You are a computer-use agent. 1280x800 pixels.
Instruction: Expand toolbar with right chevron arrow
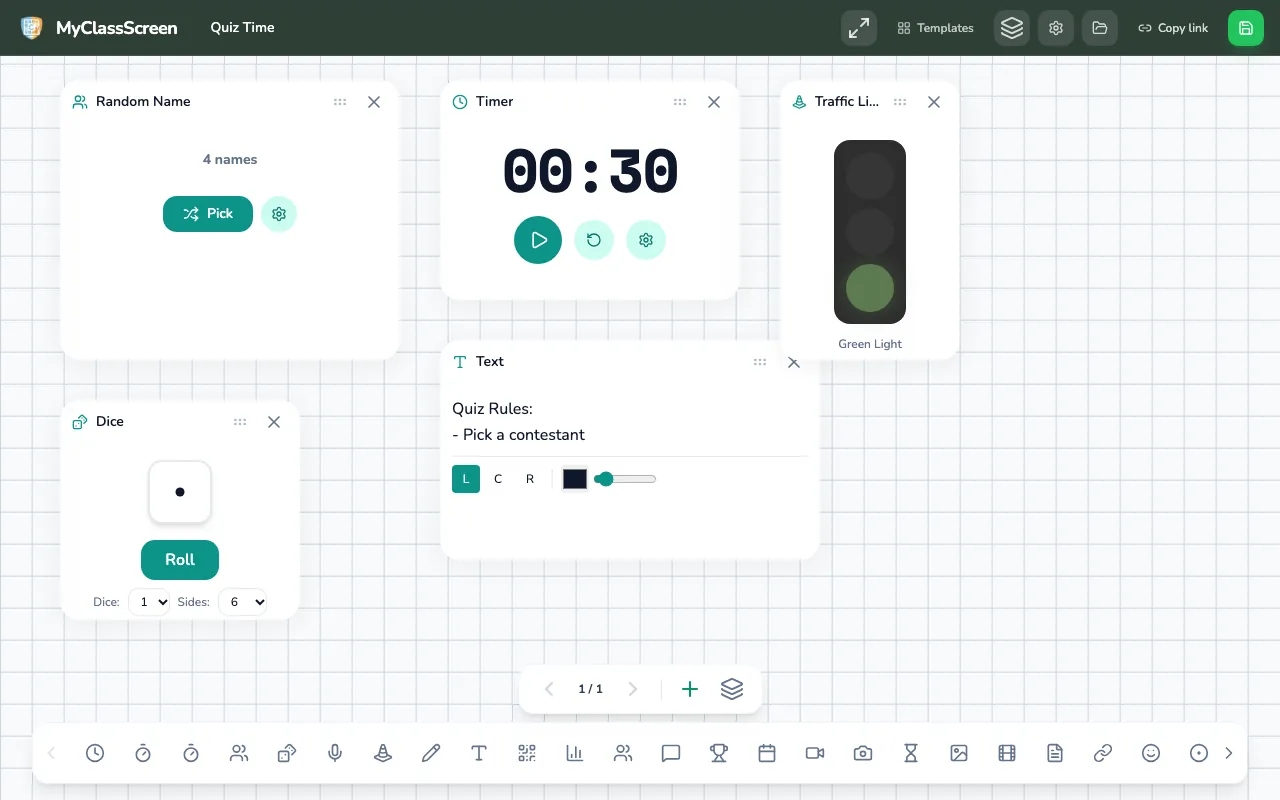click(x=1229, y=753)
